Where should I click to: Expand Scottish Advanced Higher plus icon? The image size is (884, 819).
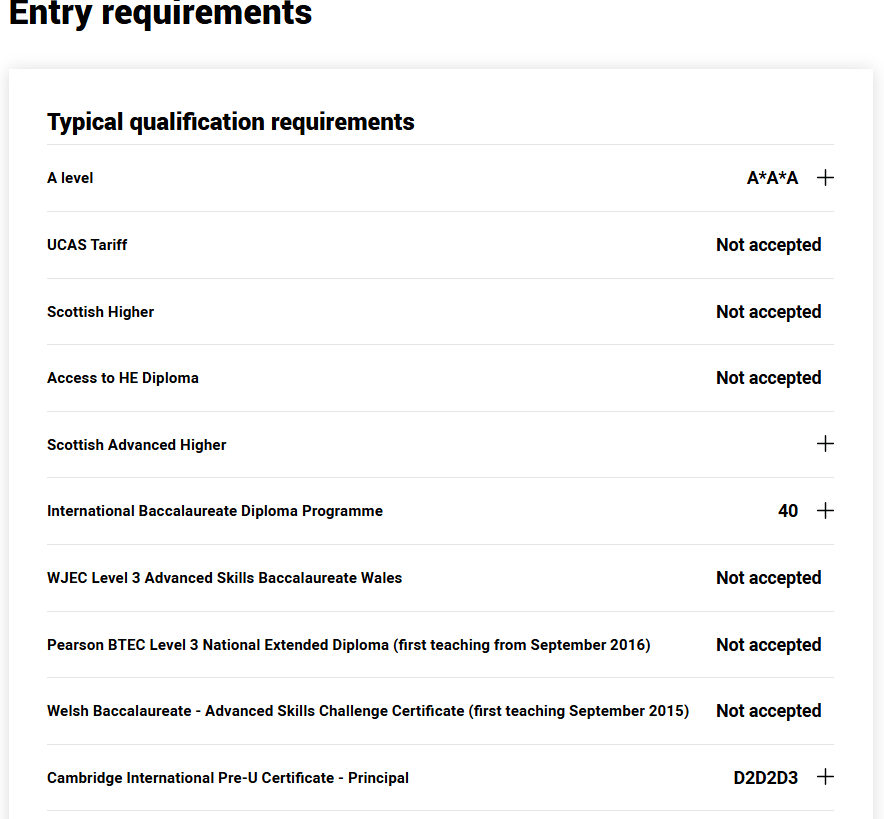tap(825, 444)
